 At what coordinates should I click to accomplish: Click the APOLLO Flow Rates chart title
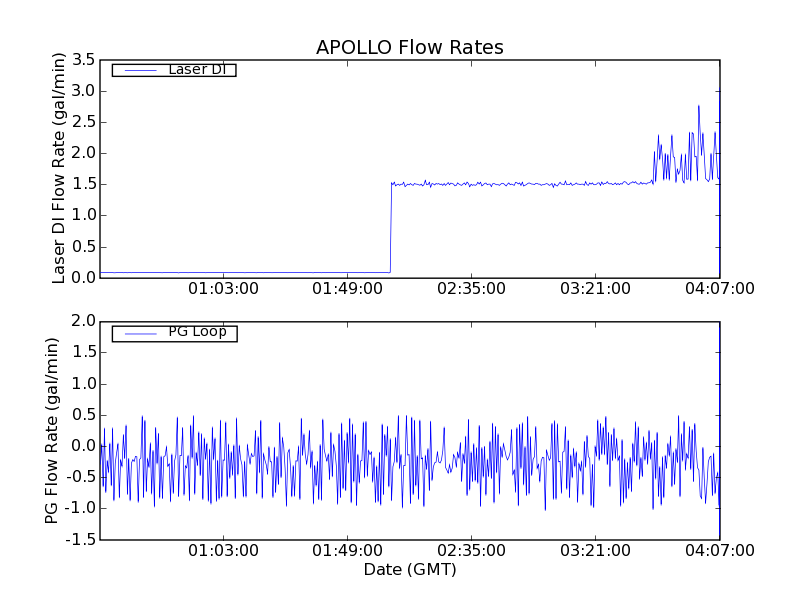tap(409, 47)
